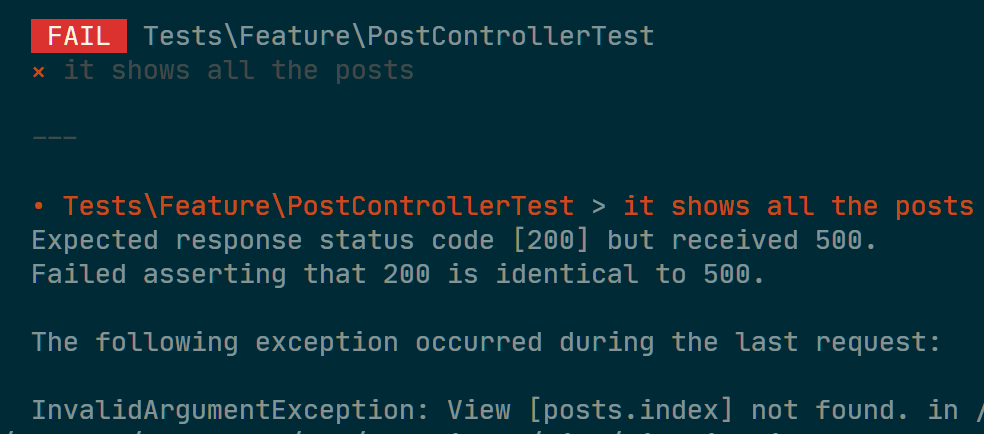Click the dimmed 'it shows all the posts' line
This screenshot has width=984, height=434.
pyautogui.click(x=239, y=71)
